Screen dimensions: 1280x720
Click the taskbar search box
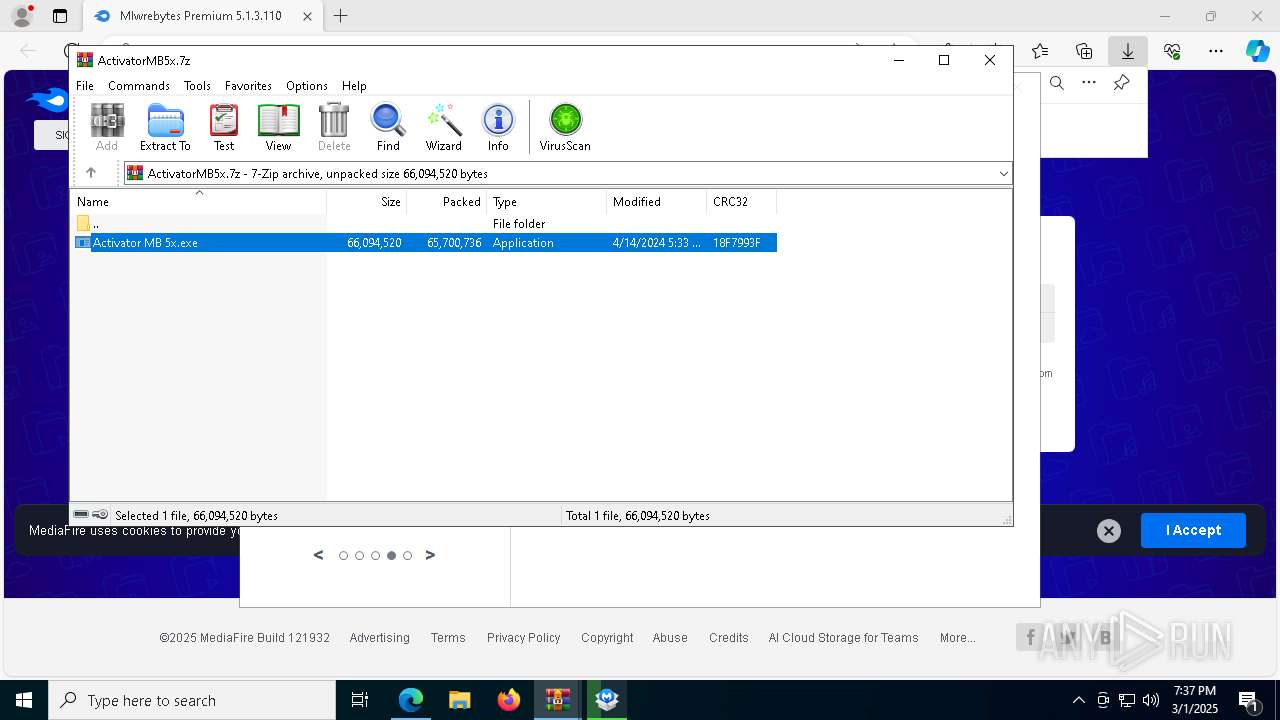click(x=192, y=700)
